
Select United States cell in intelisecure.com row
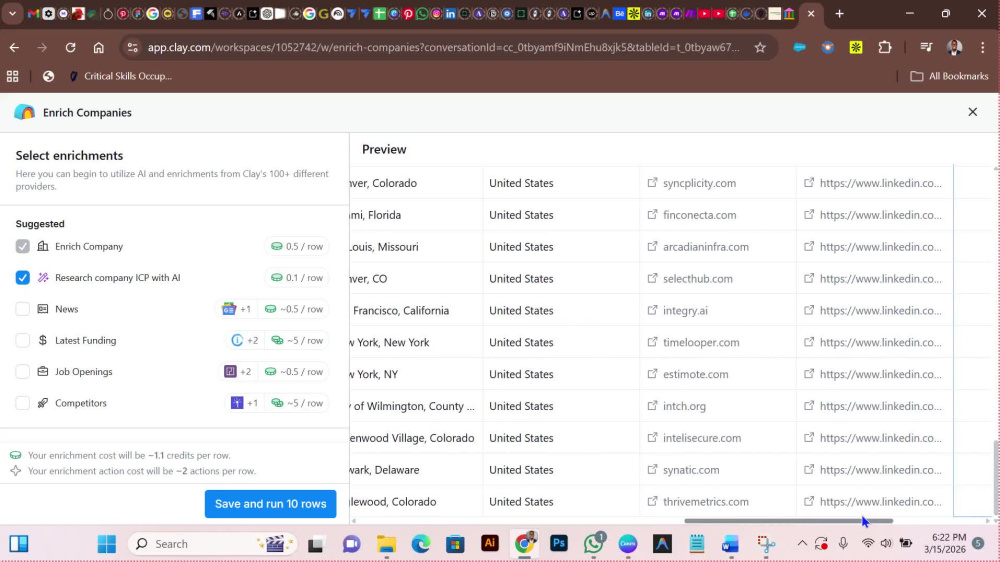click(561, 438)
